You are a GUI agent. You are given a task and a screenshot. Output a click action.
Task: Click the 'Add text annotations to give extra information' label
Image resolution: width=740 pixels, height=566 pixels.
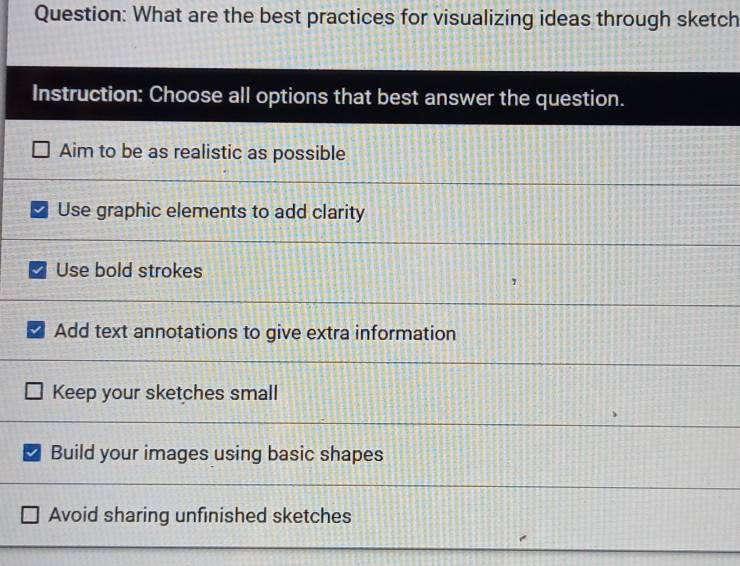point(255,333)
